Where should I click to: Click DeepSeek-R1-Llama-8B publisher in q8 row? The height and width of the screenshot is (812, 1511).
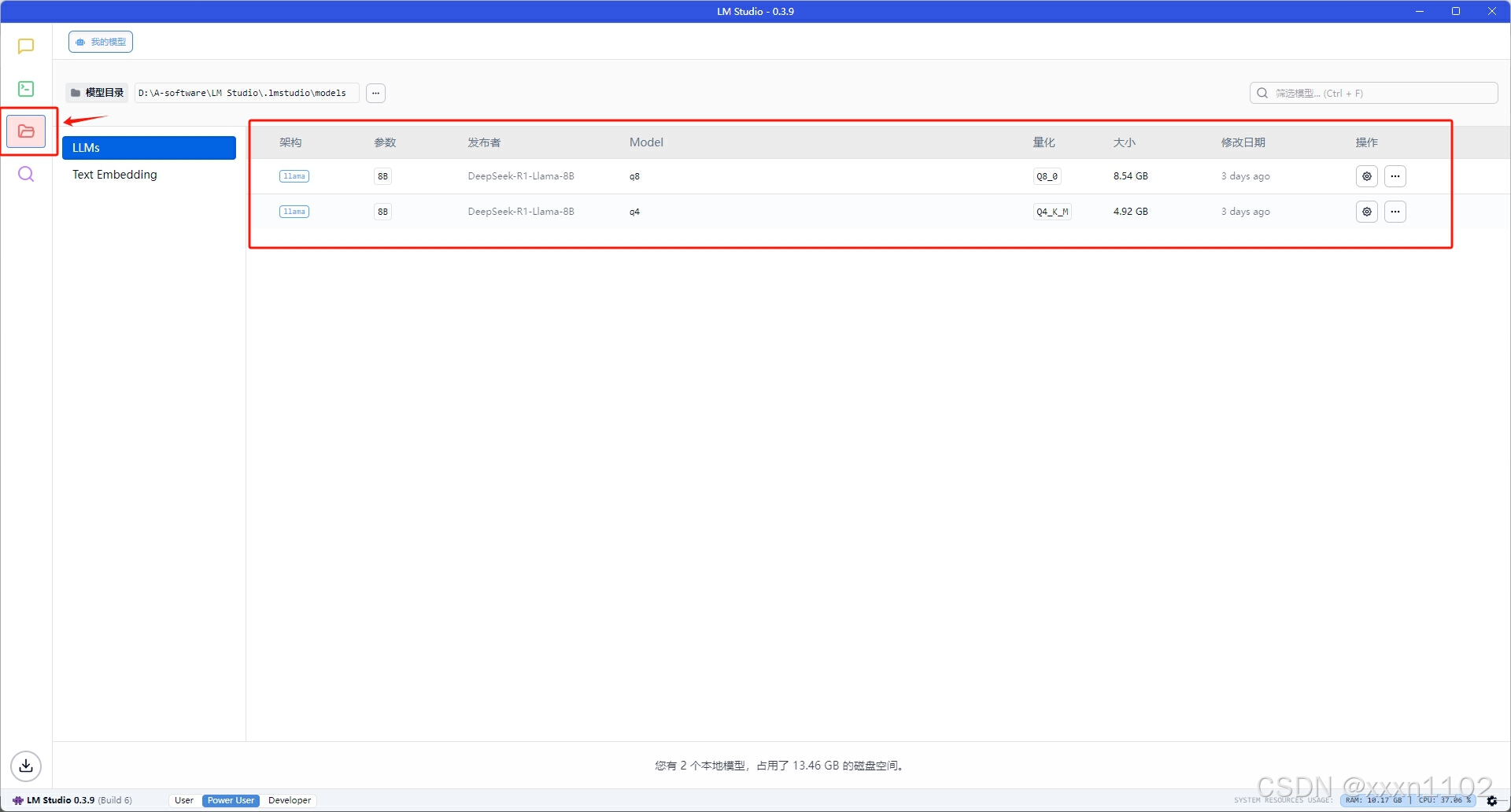pyautogui.click(x=521, y=176)
